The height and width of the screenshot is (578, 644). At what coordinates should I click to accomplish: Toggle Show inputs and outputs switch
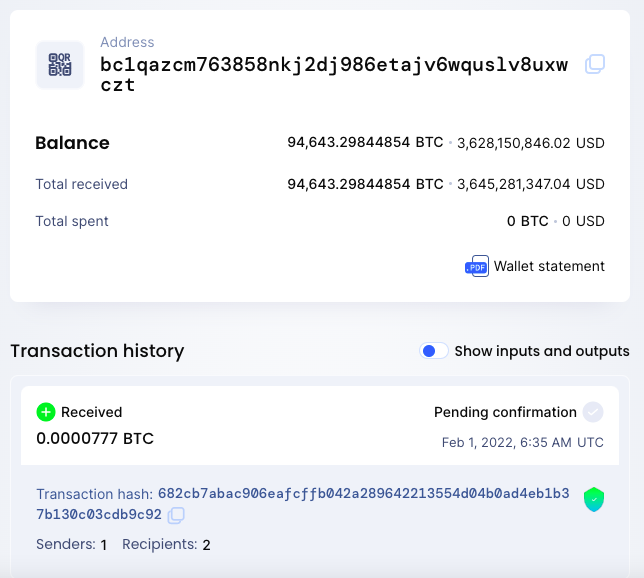coord(434,351)
